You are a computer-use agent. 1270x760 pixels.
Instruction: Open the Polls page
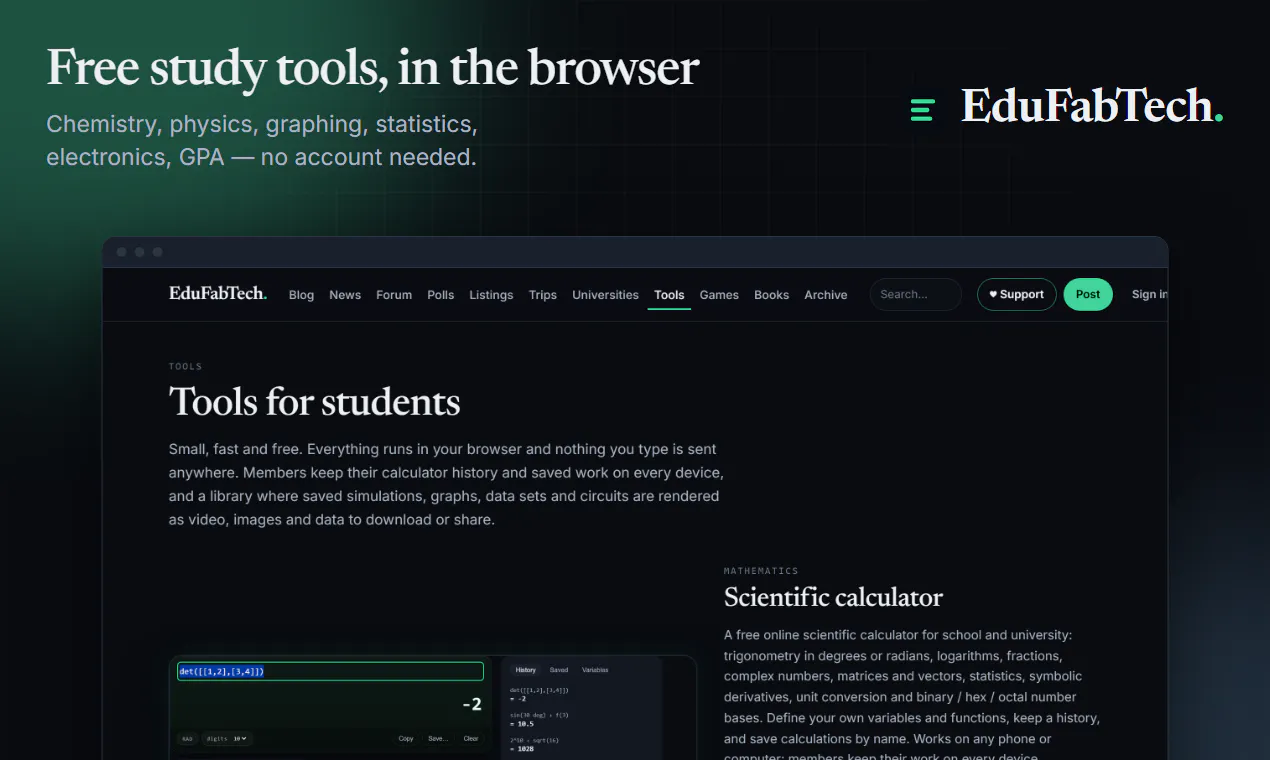(x=440, y=295)
